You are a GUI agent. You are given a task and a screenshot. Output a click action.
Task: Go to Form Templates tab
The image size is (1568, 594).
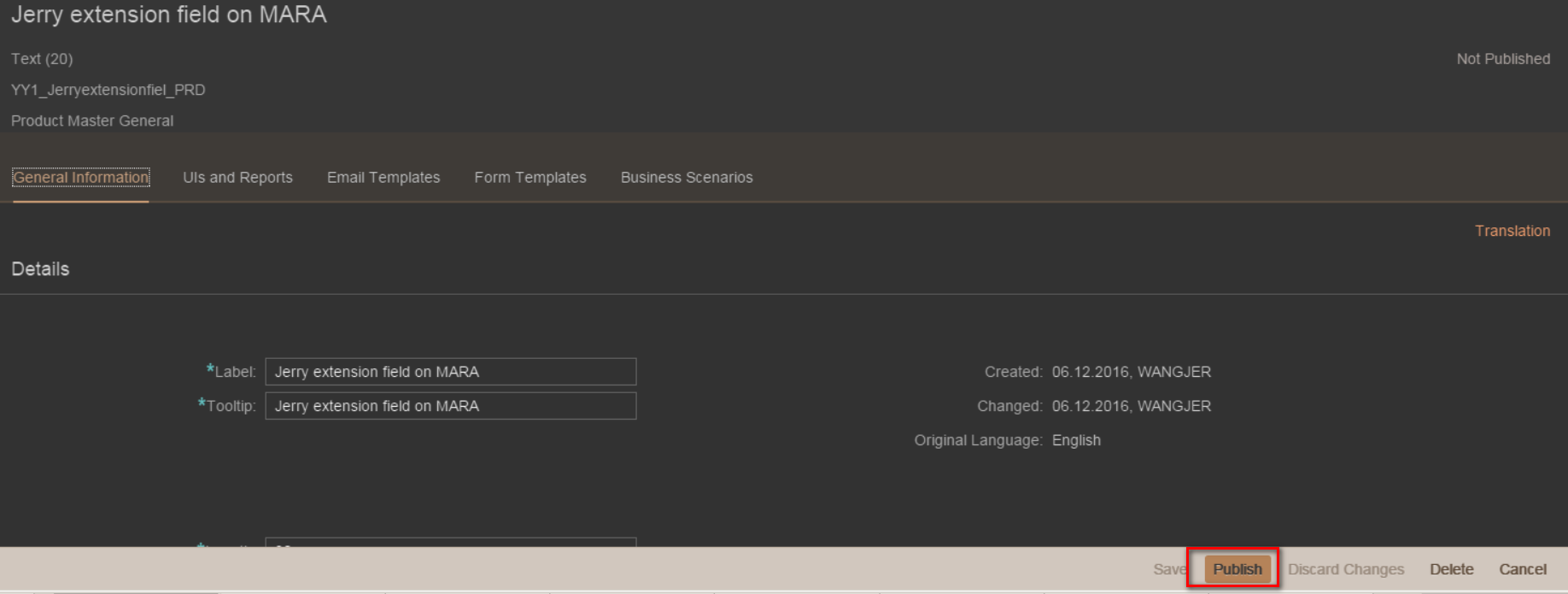coord(530,178)
